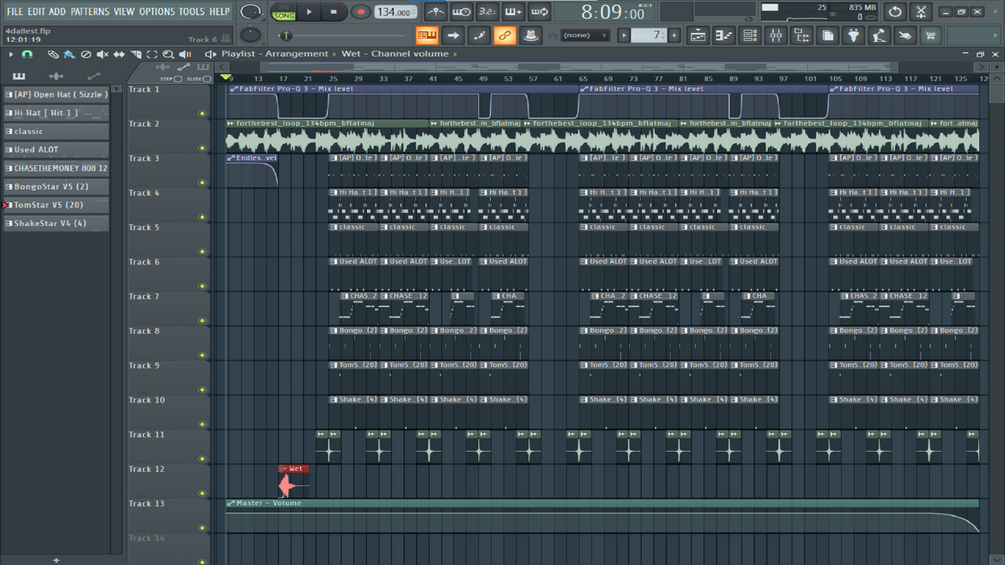Select the Slip tool in playlist toolbar
This screenshot has width=1005, height=565.
click(119, 54)
